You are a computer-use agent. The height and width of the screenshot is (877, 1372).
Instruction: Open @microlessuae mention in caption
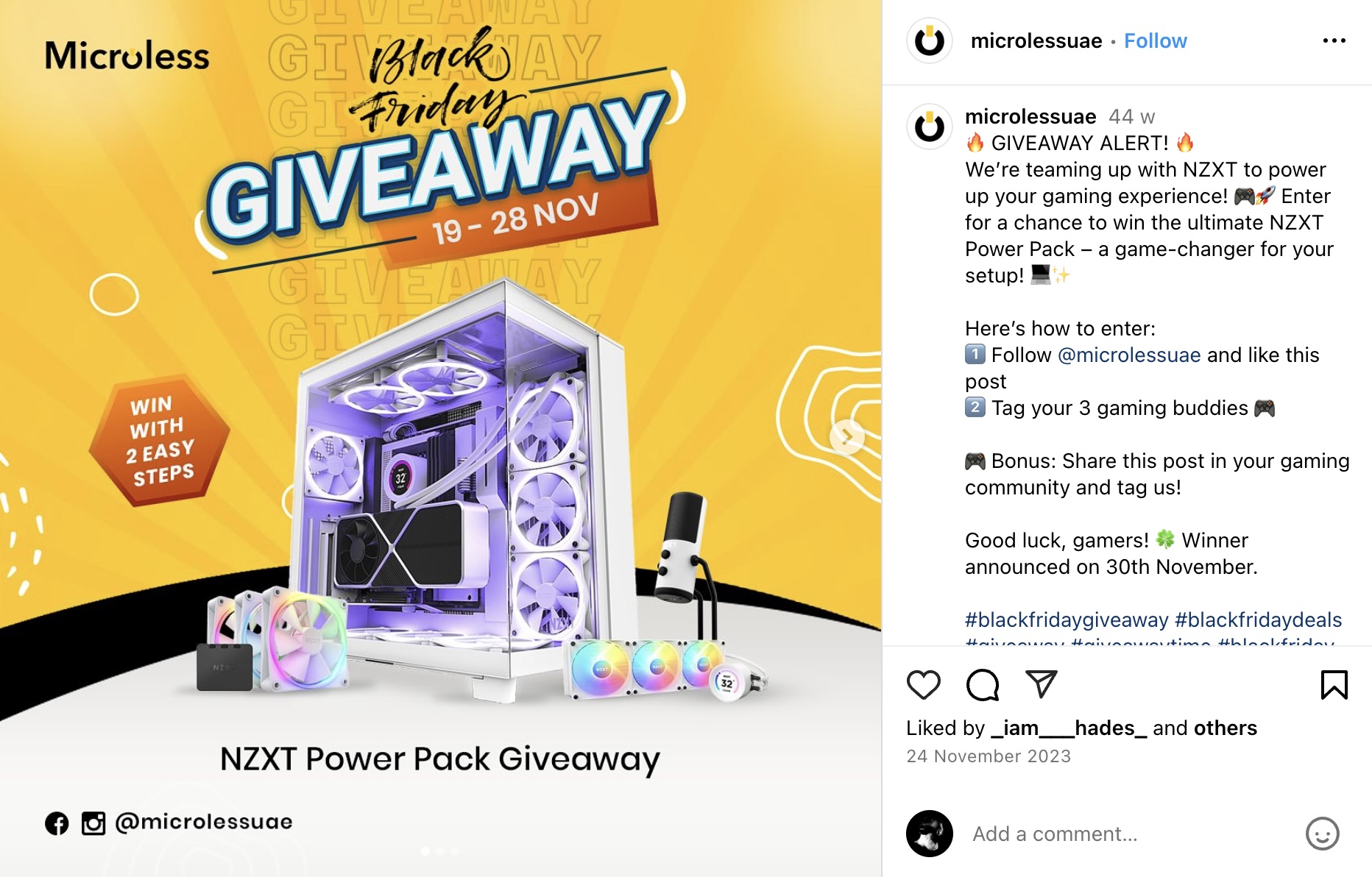[x=1128, y=355]
